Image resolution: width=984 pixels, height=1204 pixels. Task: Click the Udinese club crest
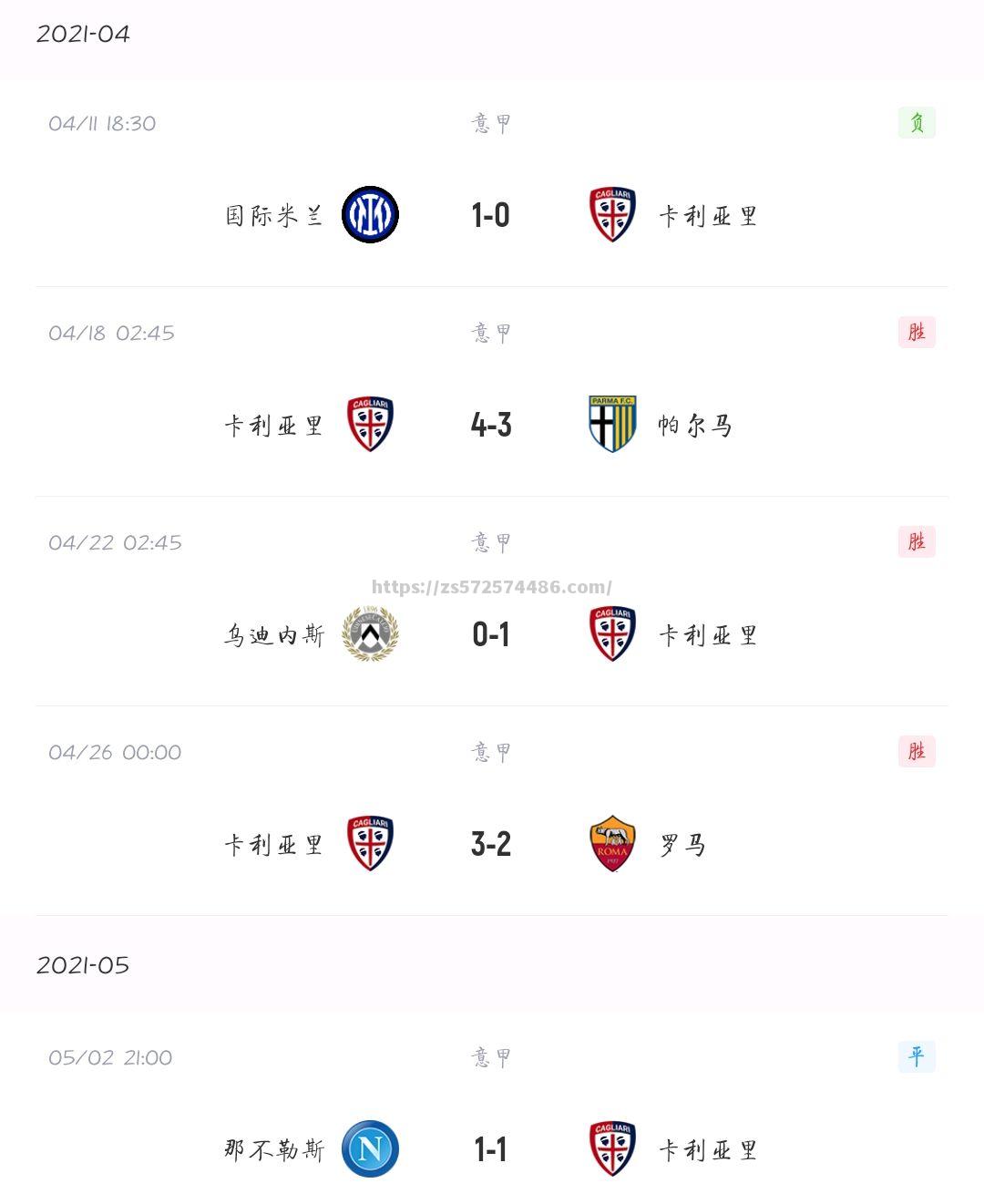370,634
